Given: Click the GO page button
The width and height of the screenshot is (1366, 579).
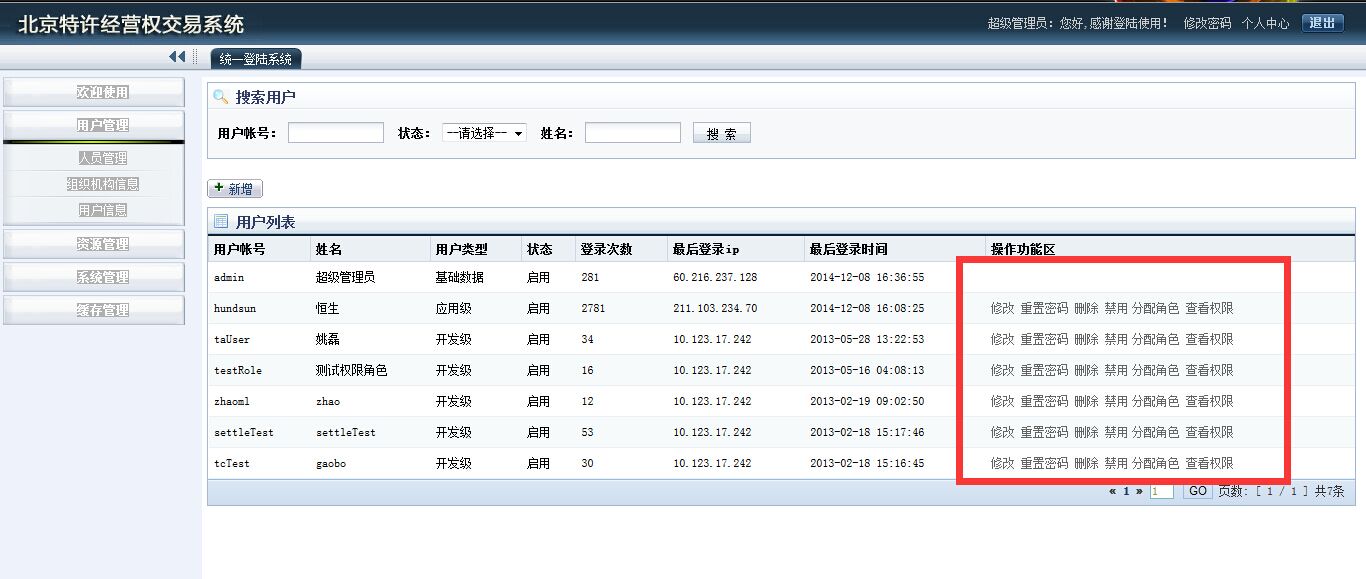Looking at the screenshot, I should point(1197,491).
